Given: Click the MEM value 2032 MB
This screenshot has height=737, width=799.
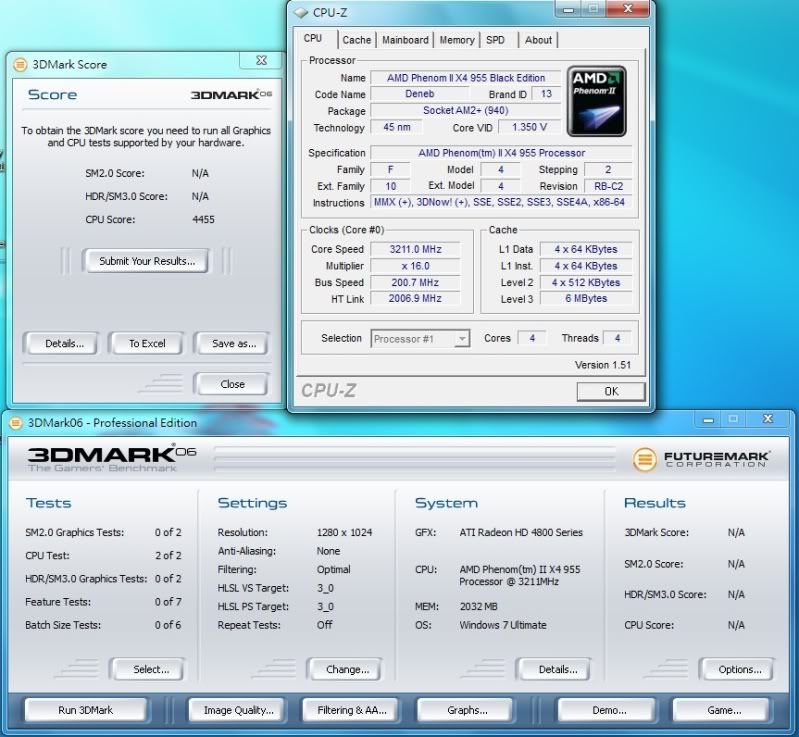Looking at the screenshot, I should coord(478,607).
